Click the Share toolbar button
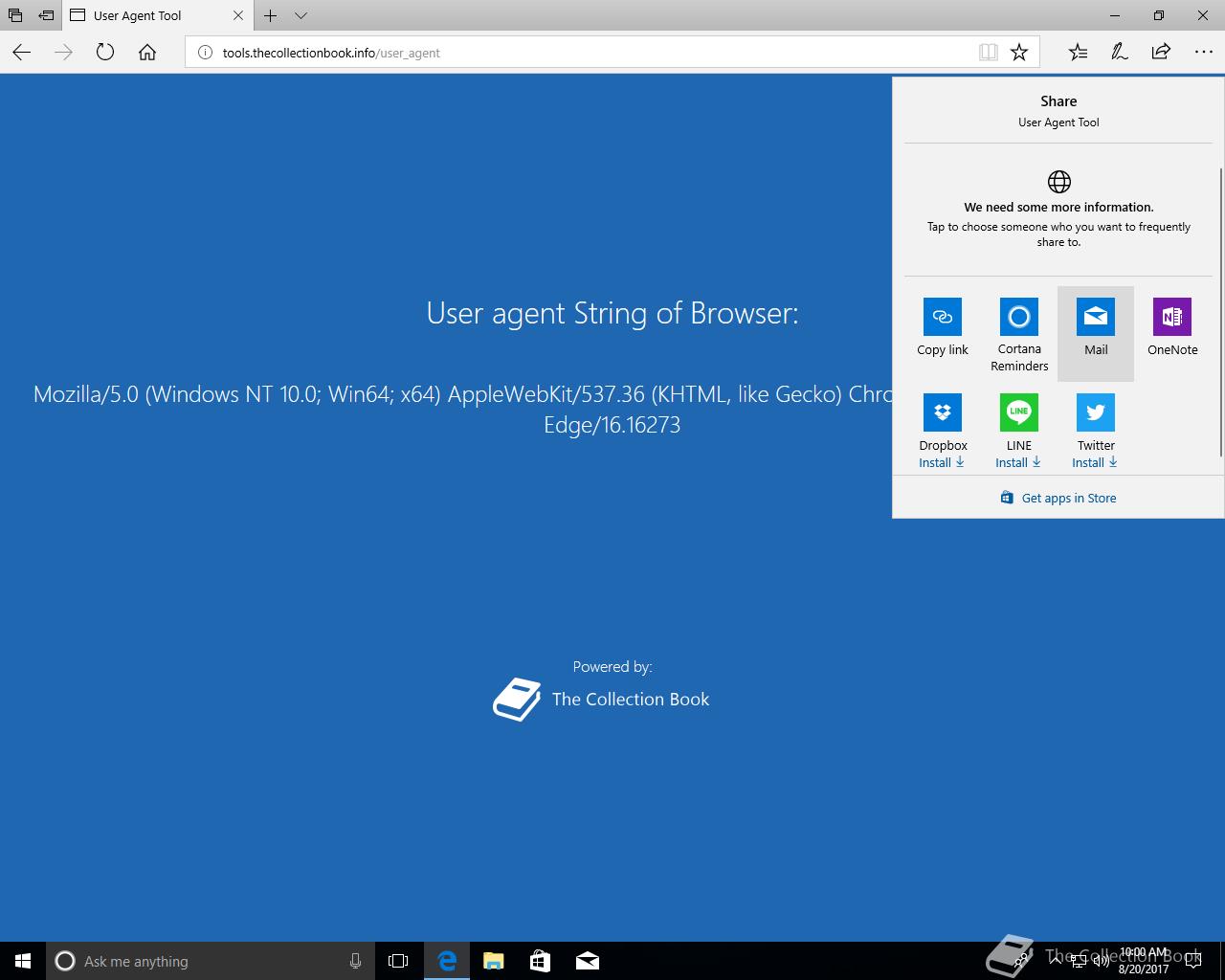 pyautogui.click(x=1161, y=53)
